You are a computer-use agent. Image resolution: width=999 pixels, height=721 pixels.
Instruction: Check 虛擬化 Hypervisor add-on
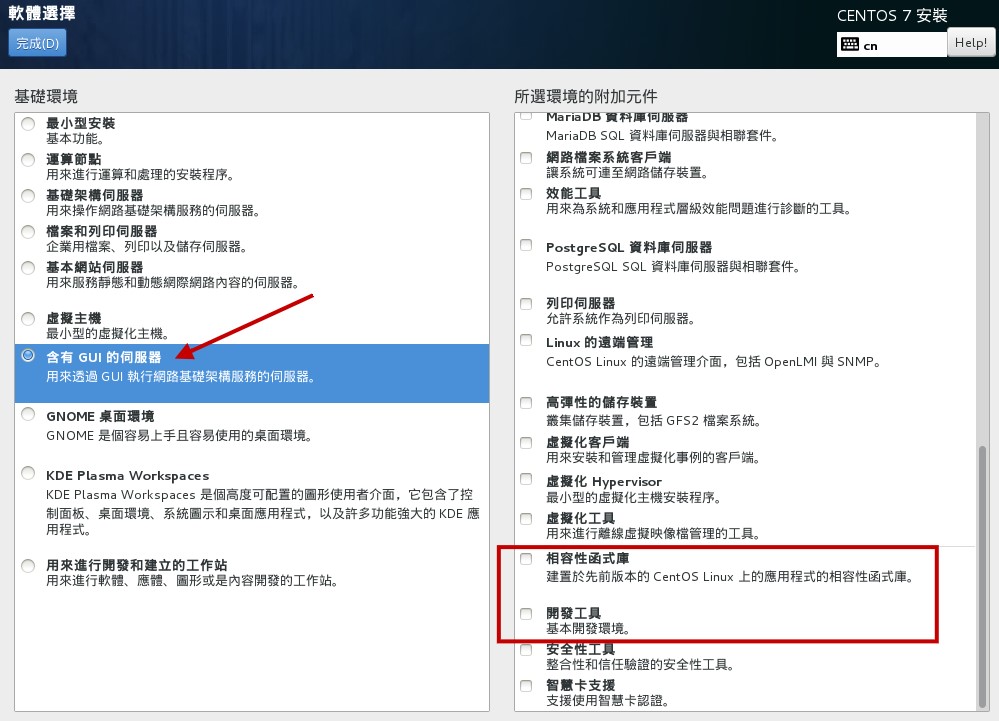click(x=525, y=481)
